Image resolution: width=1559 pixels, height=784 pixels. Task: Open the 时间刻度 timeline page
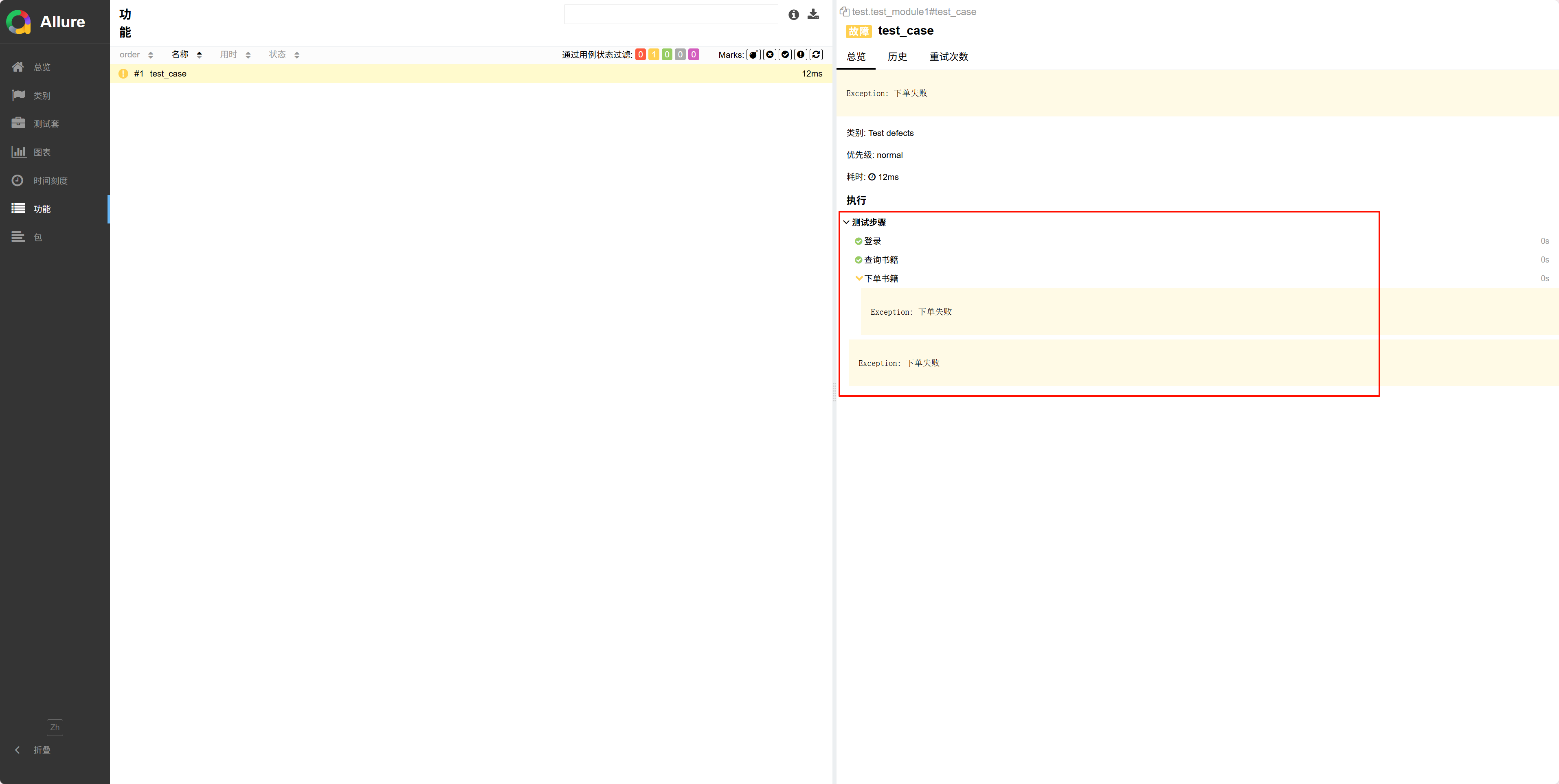(x=50, y=180)
